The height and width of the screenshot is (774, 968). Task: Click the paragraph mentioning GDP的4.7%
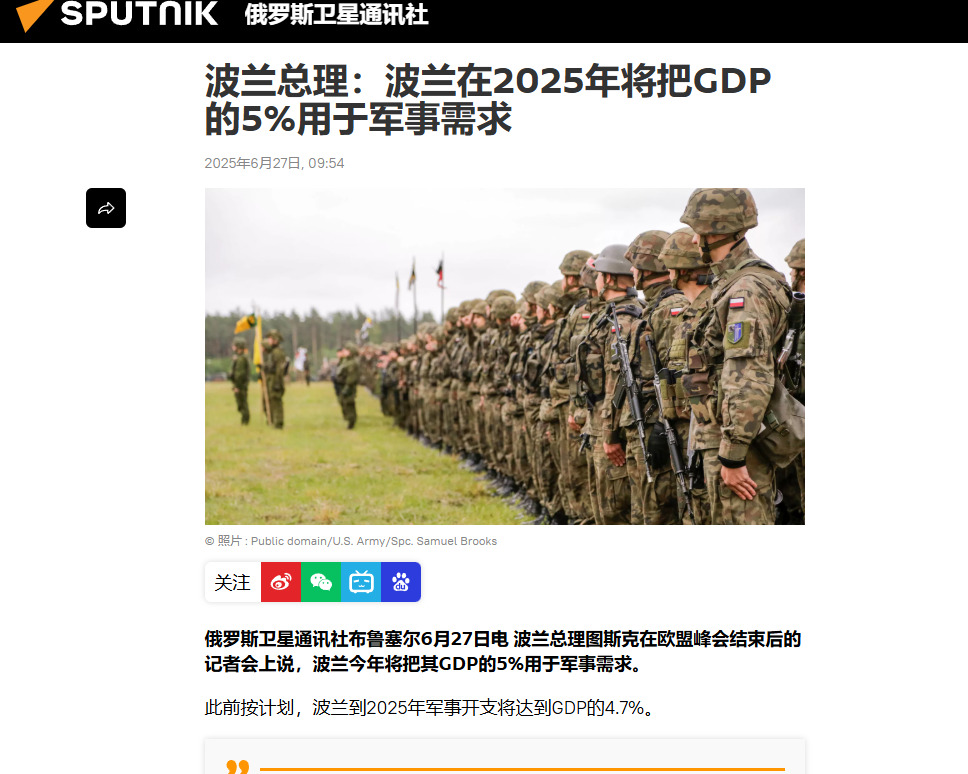(x=430, y=707)
